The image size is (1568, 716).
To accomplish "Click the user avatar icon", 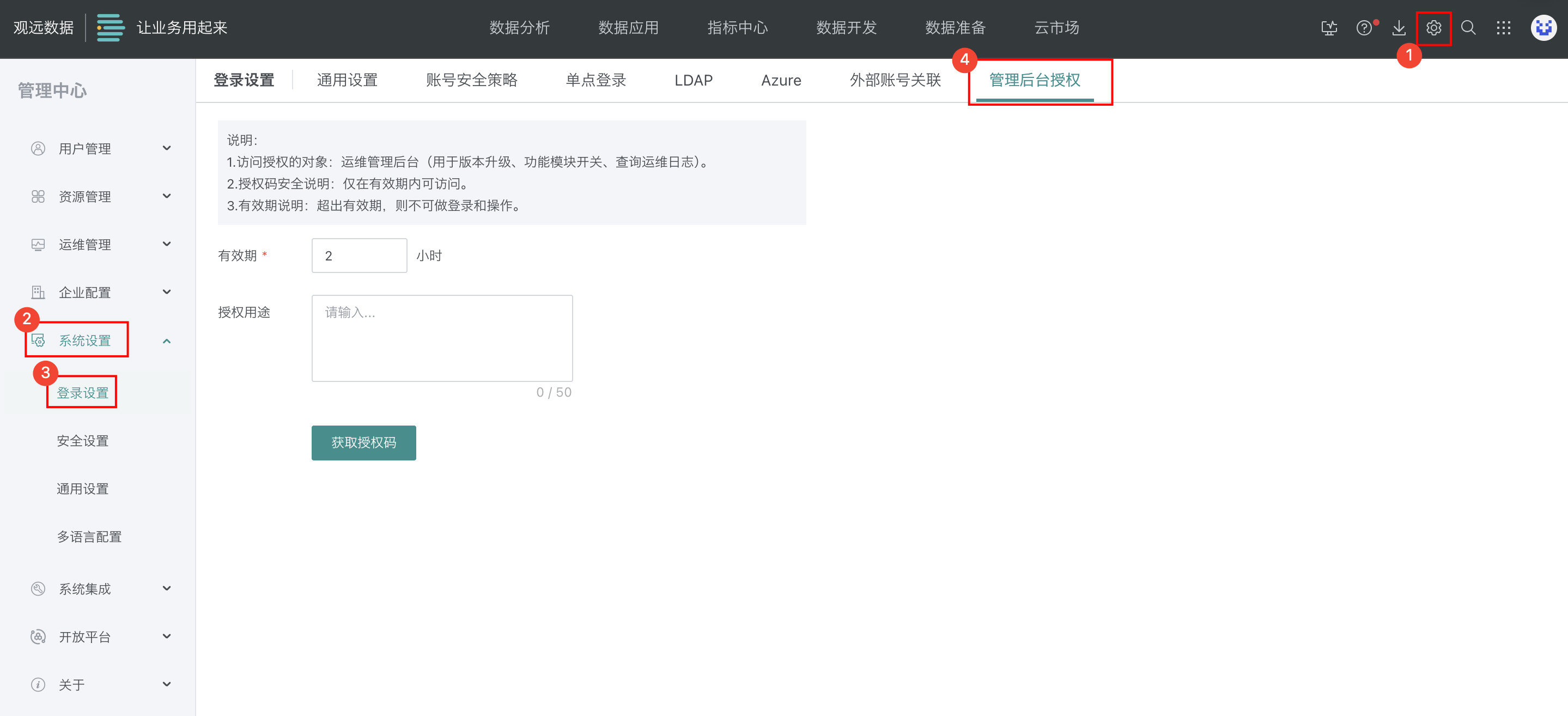I will pyautogui.click(x=1543, y=28).
